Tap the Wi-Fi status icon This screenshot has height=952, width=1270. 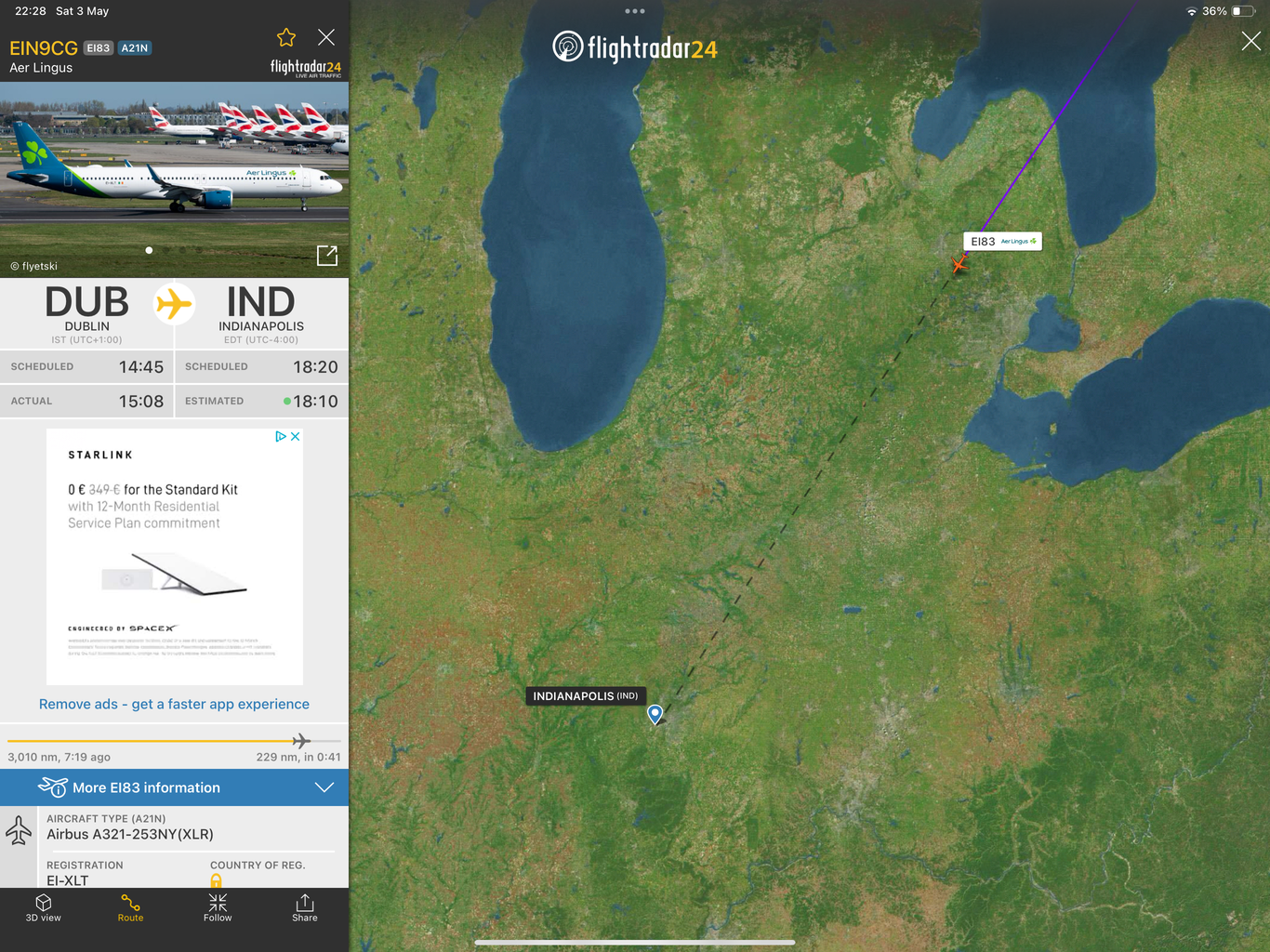click(1192, 11)
